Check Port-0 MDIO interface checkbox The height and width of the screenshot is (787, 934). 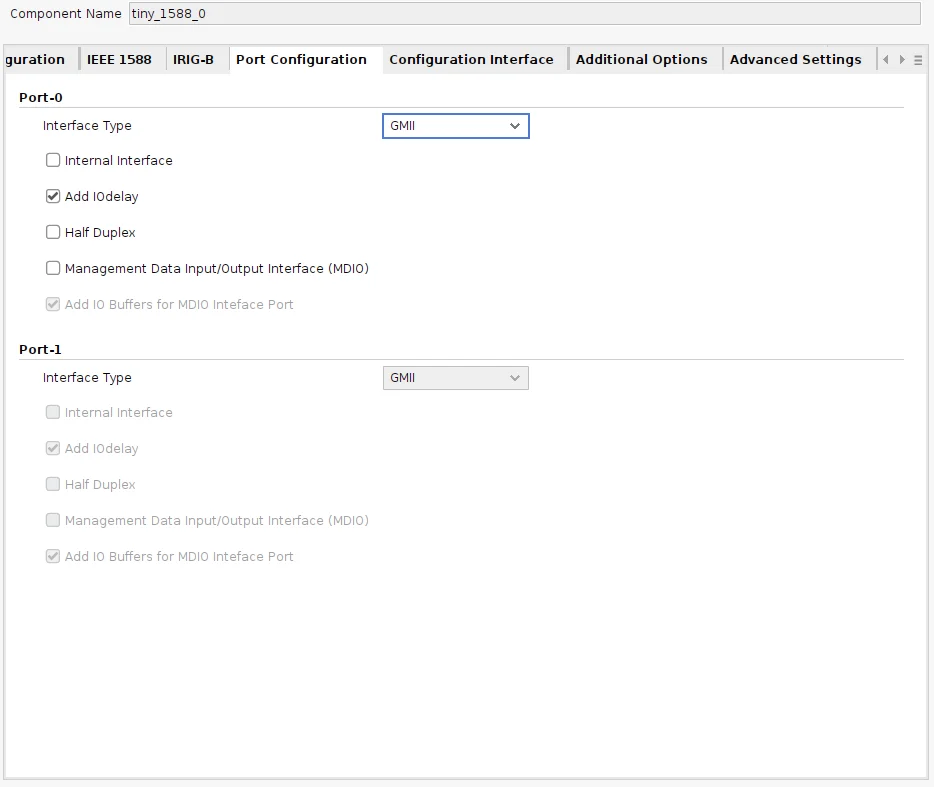(54, 269)
